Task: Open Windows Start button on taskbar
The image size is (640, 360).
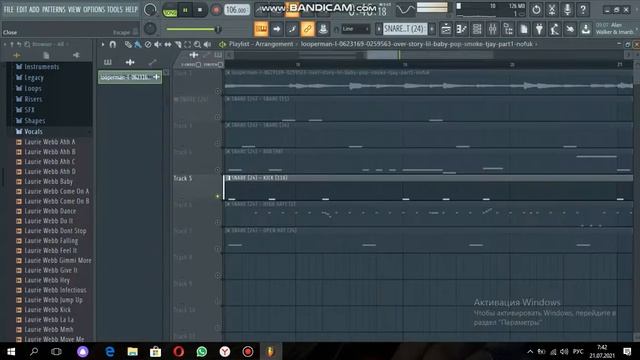Action: click(x=11, y=351)
